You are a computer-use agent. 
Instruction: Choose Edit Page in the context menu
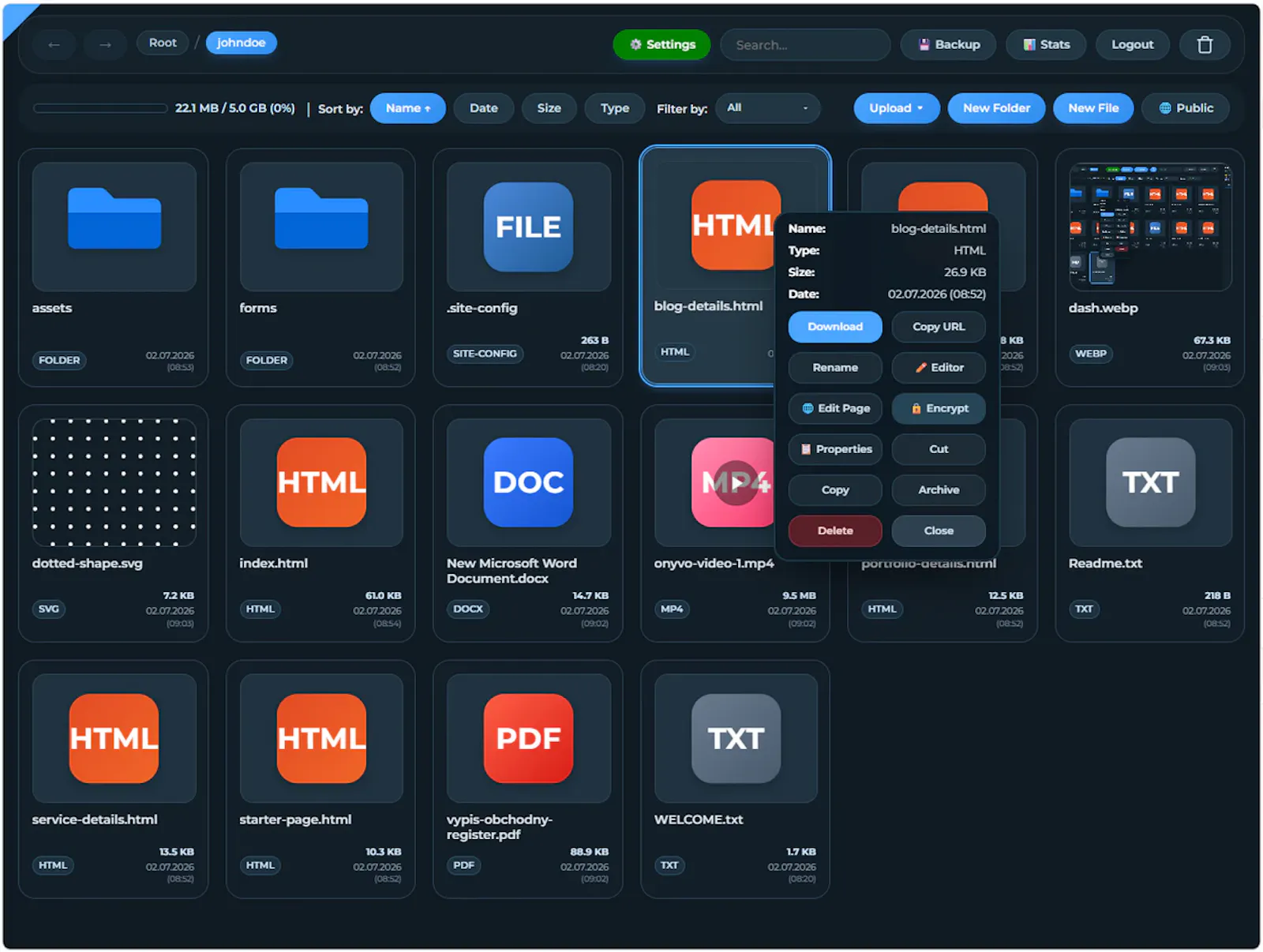835,409
